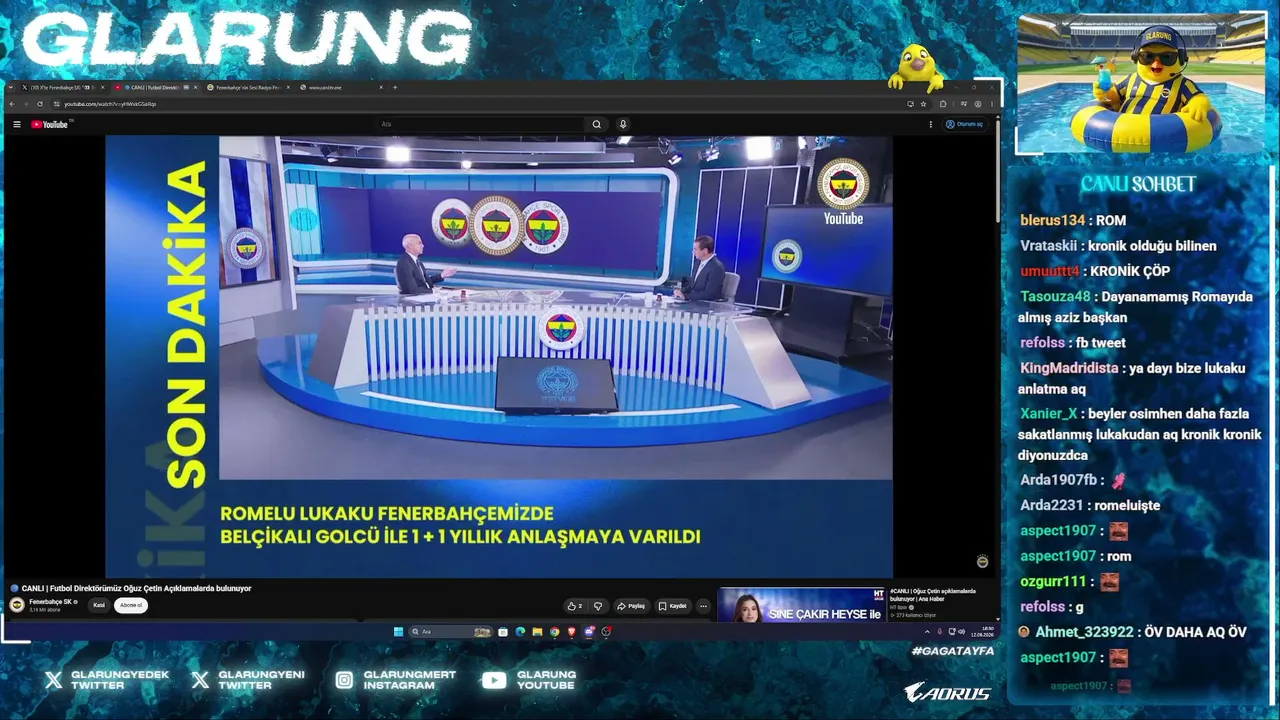Select chat username Vrataskii
This screenshot has width=1280, height=720.
(1048, 246)
